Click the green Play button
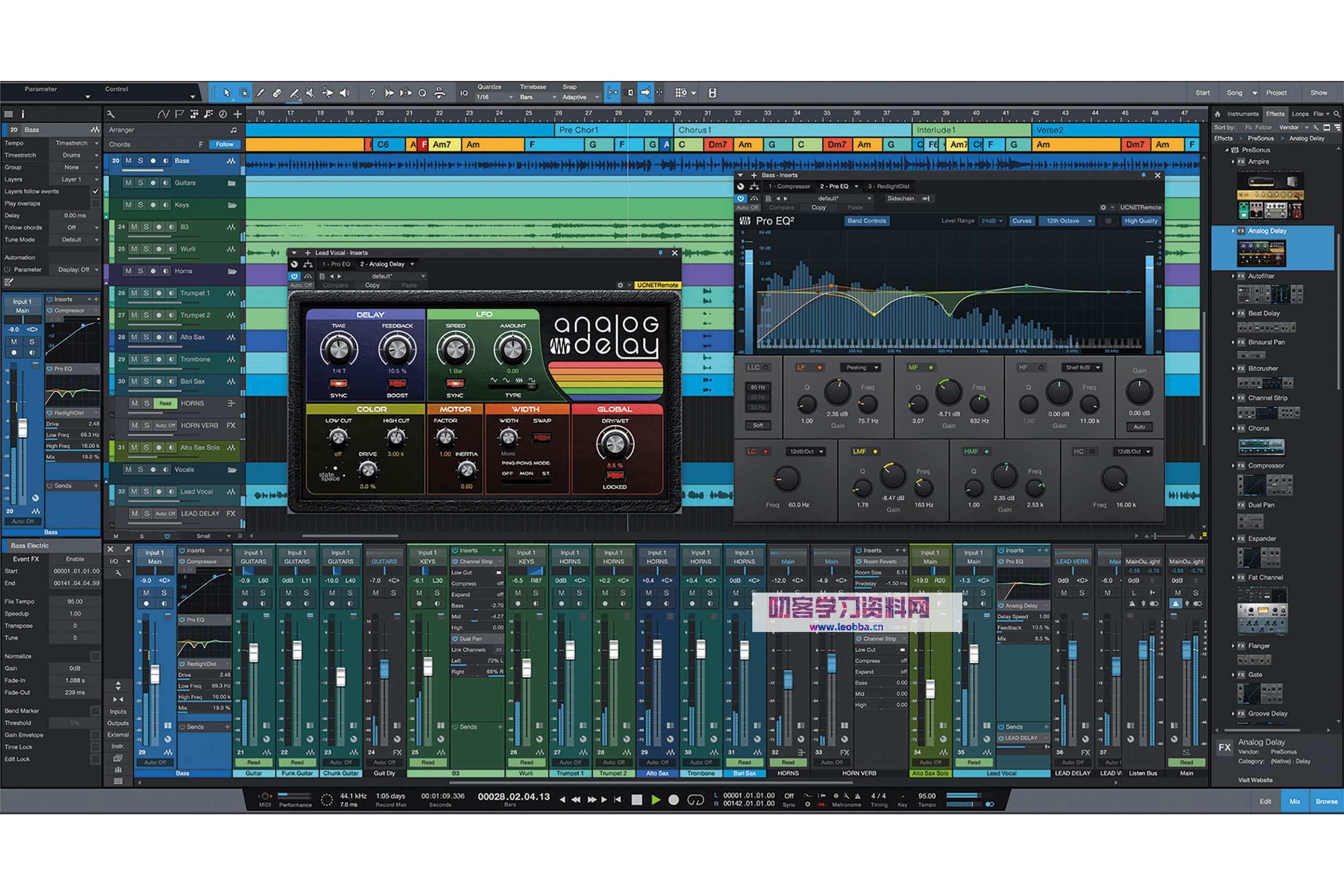 click(655, 799)
